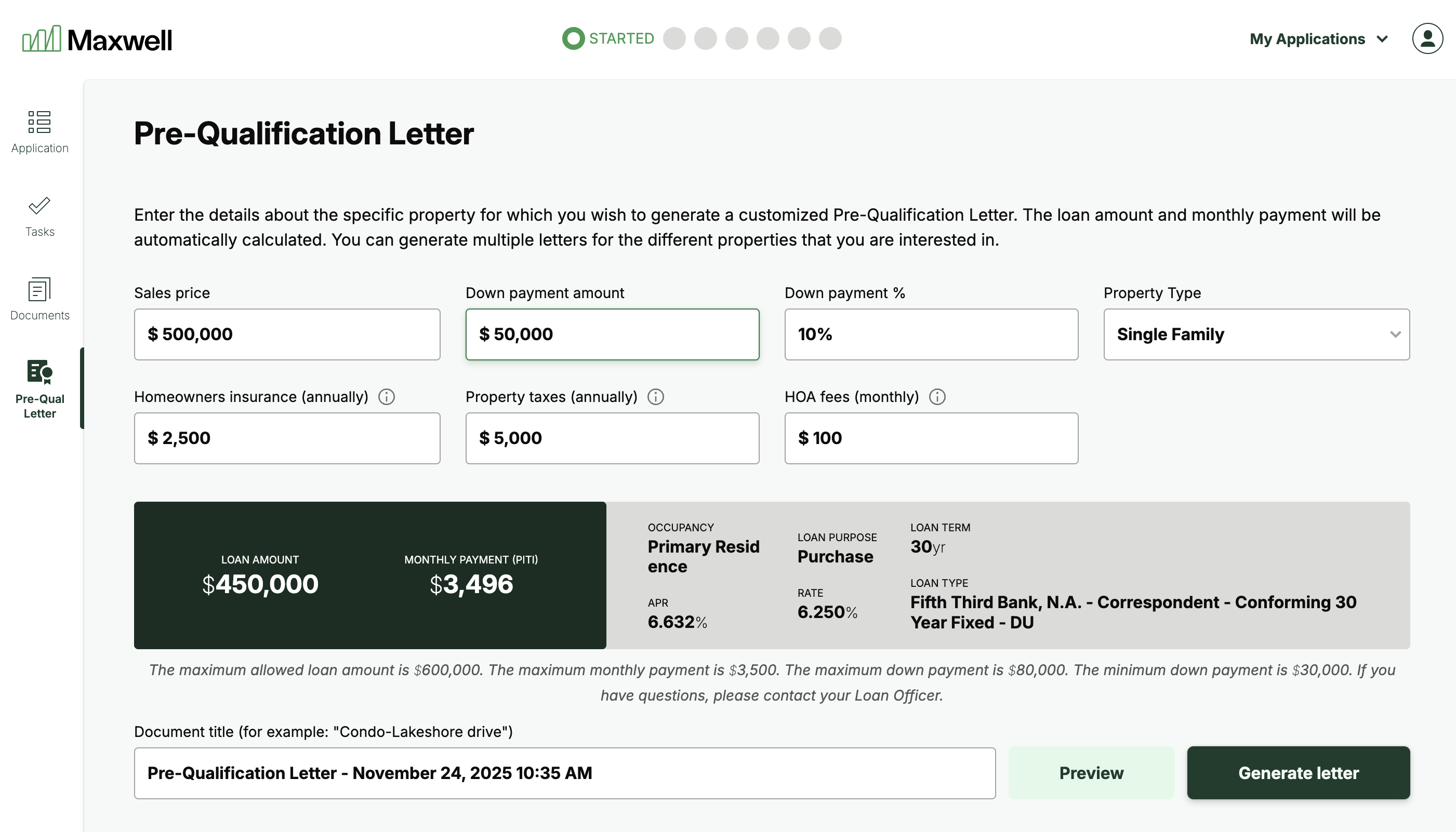The width and height of the screenshot is (1456, 832).
Task: Open the user profile avatar icon
Action: click(1427, 39)
